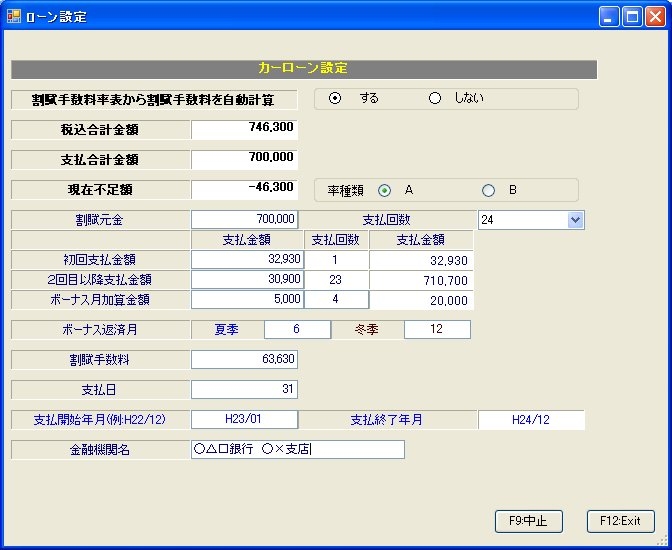
Task: Choose rate type B radio option
Action: (x=488, y=190)
